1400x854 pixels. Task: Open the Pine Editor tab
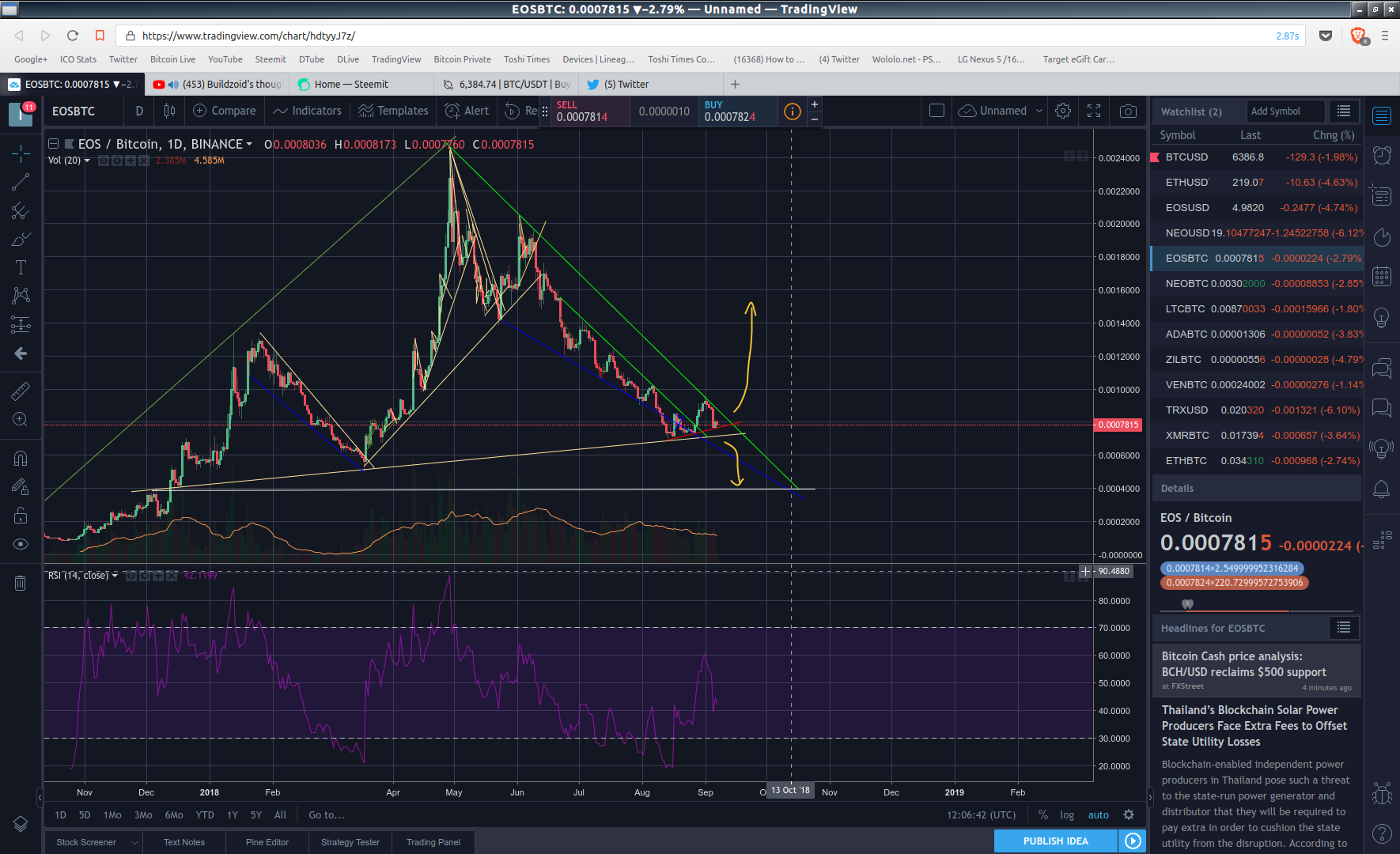tap(267, 842)
